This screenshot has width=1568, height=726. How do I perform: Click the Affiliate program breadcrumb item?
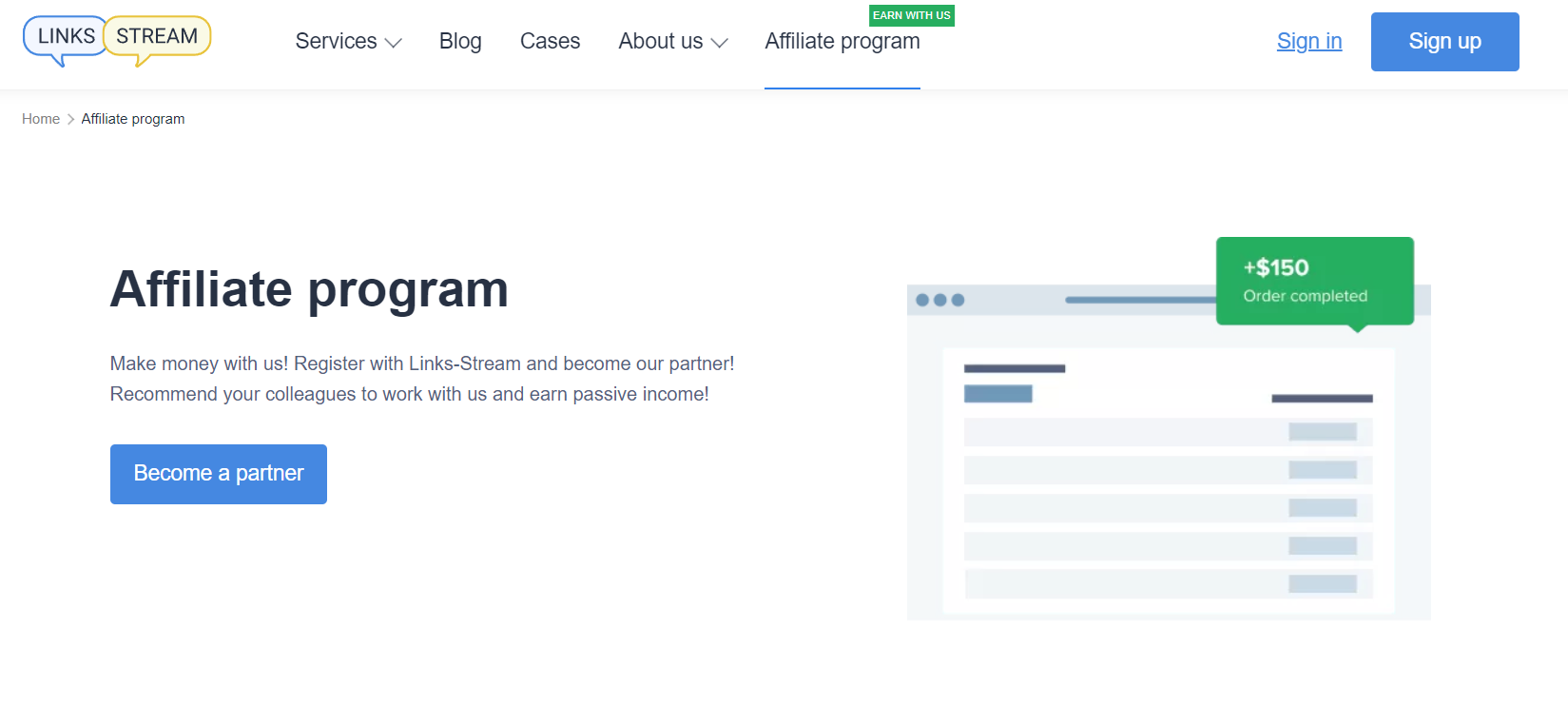click(133, 119)
